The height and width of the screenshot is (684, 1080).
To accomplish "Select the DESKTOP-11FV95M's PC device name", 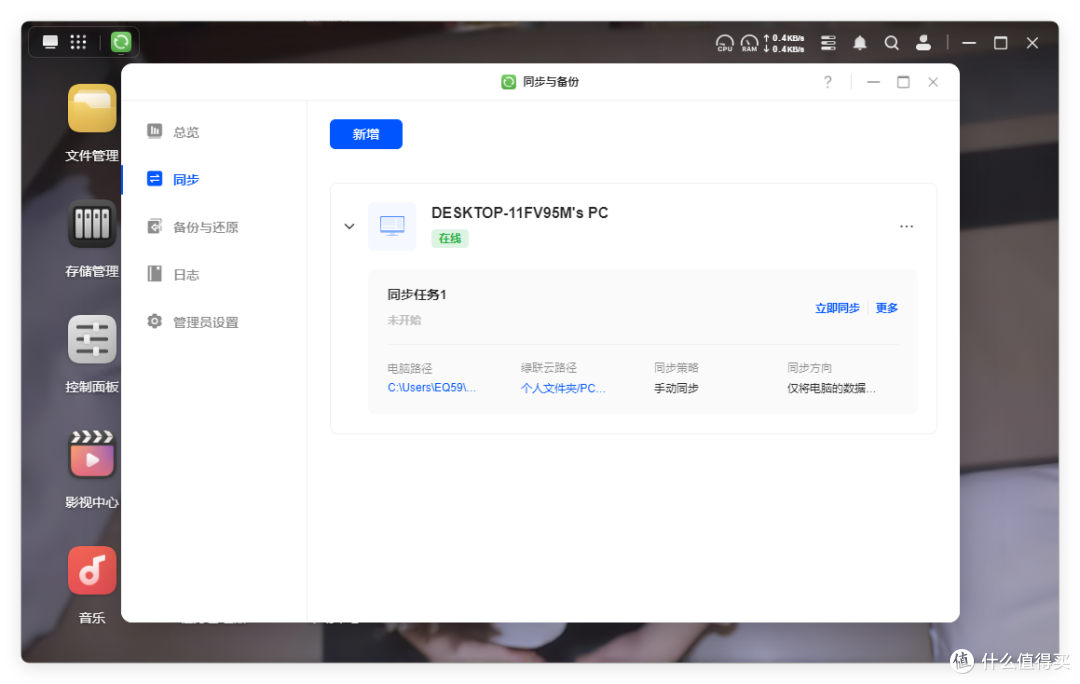I will (x=519, y=213).
